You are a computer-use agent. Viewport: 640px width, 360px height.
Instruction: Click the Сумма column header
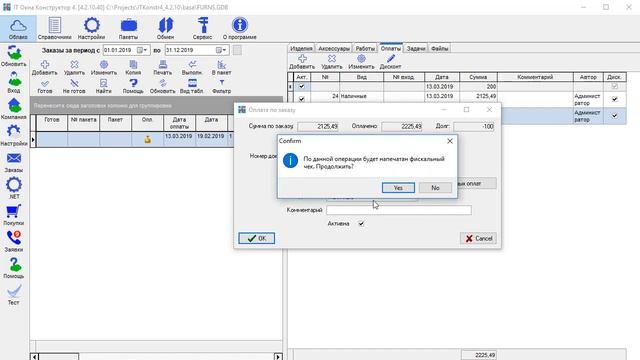(x=478, y=77)
